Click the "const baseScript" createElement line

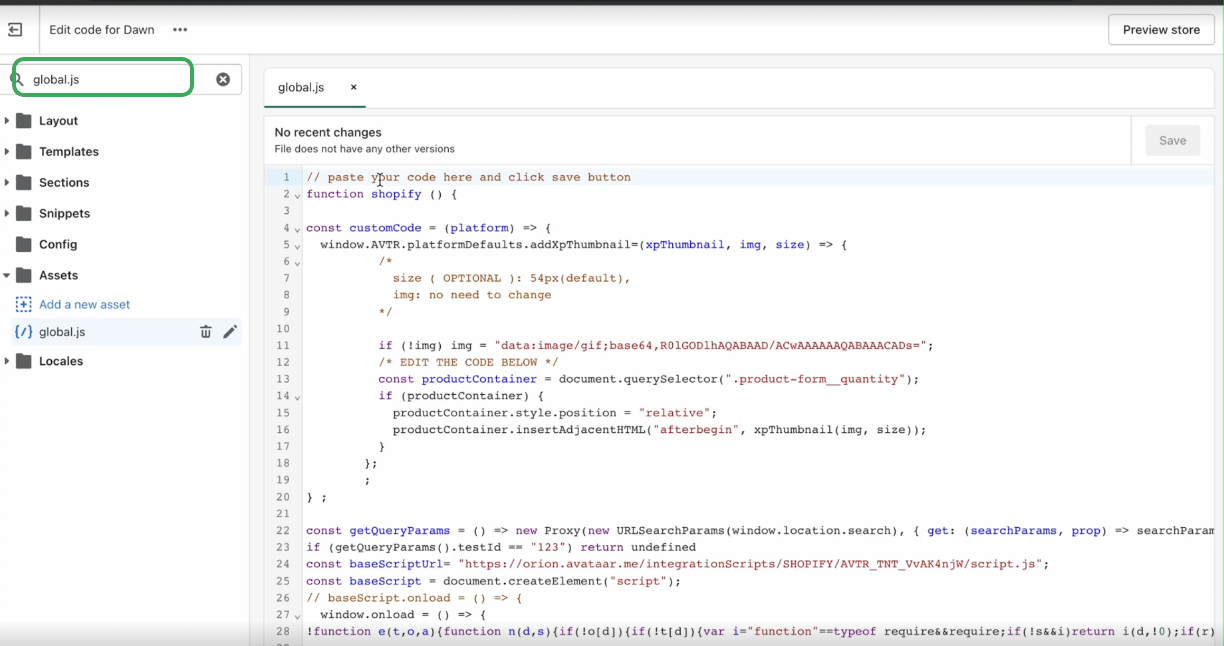click(x=493, y=581)
